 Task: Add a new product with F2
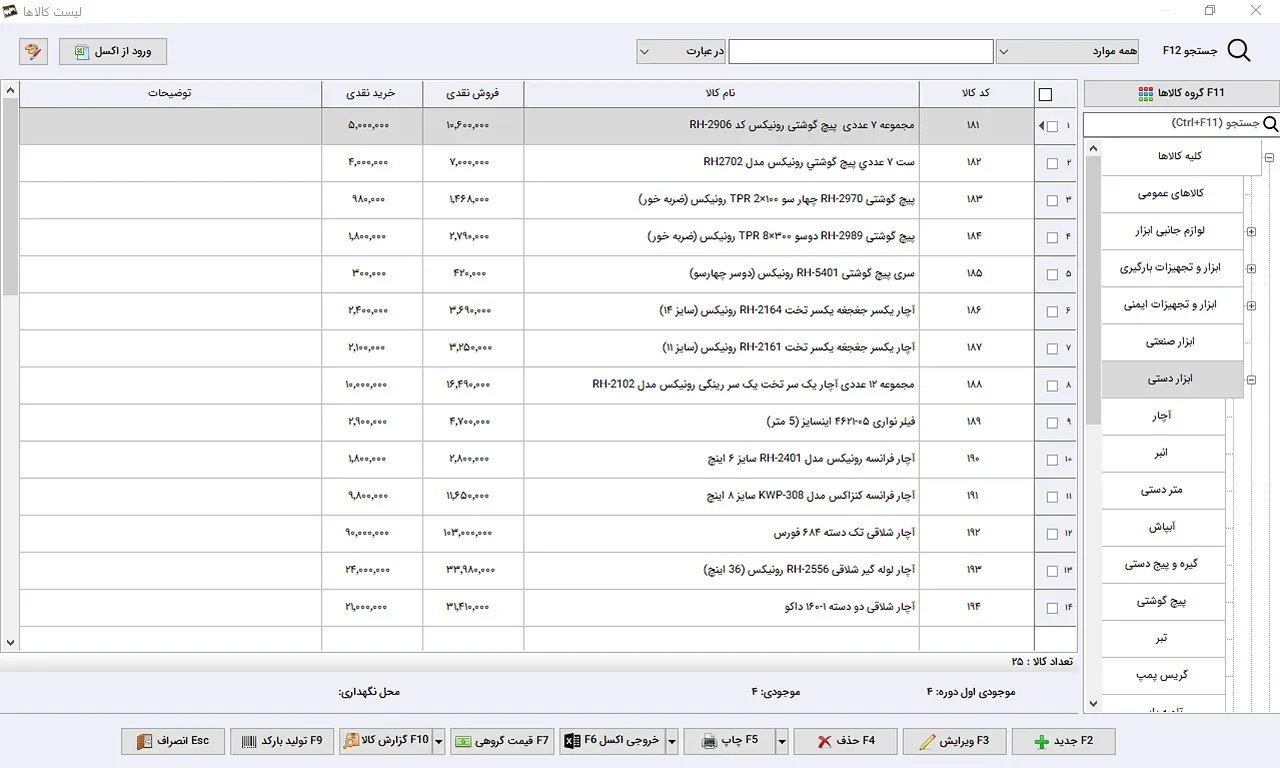pyautogui.click(x=1063, y=741)
